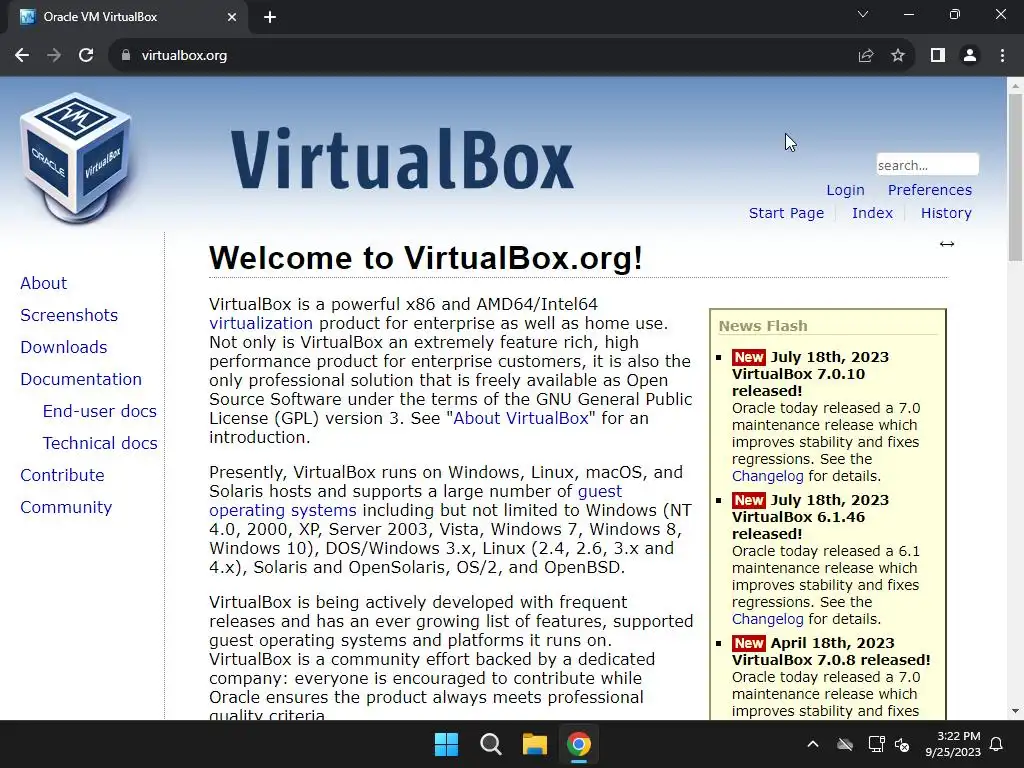Click the News Flash heading
This screenshot has height=768, width=1024.
[x=763, y=326]
